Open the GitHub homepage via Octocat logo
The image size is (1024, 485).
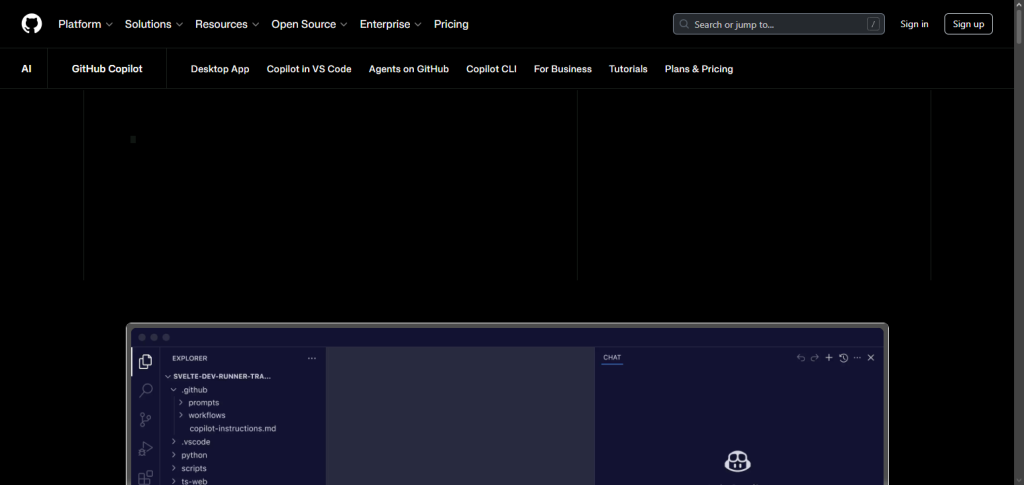click(31, 24)
